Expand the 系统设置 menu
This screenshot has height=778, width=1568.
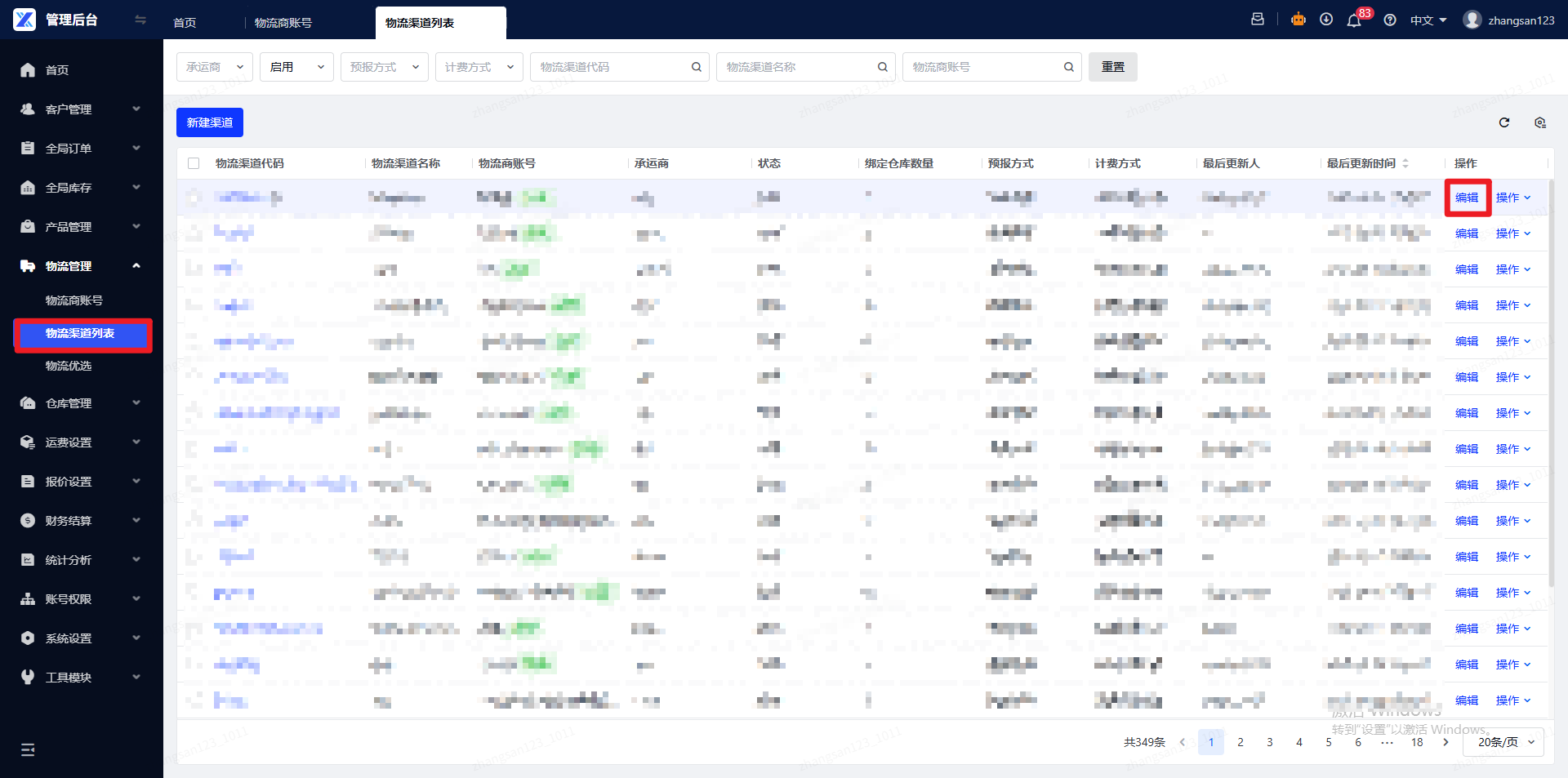click(x=82, y=638)
